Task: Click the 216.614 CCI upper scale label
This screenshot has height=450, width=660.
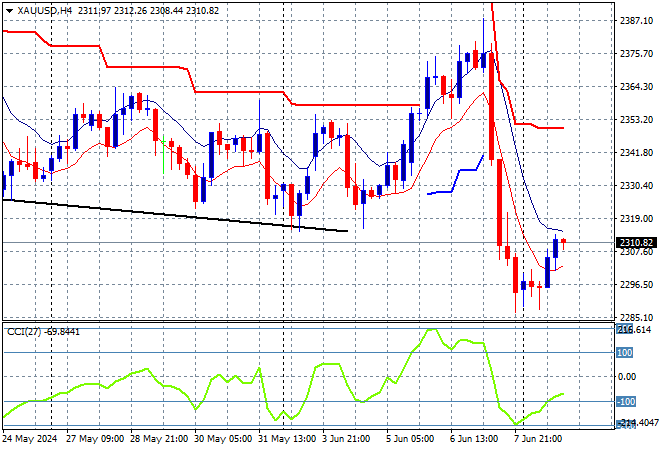Action: click(633, 330)
